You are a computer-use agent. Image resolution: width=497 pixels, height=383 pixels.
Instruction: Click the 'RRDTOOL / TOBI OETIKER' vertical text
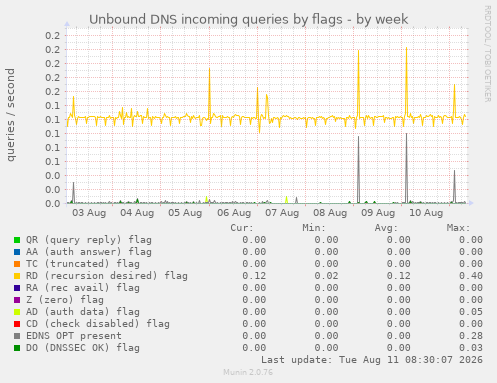point(487,54)
